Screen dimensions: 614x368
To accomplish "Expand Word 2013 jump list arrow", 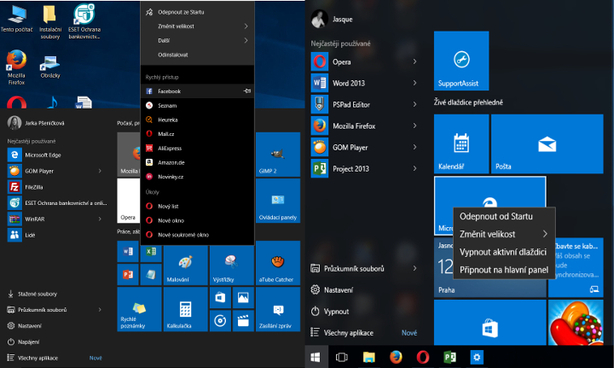I will pos(415,83).
